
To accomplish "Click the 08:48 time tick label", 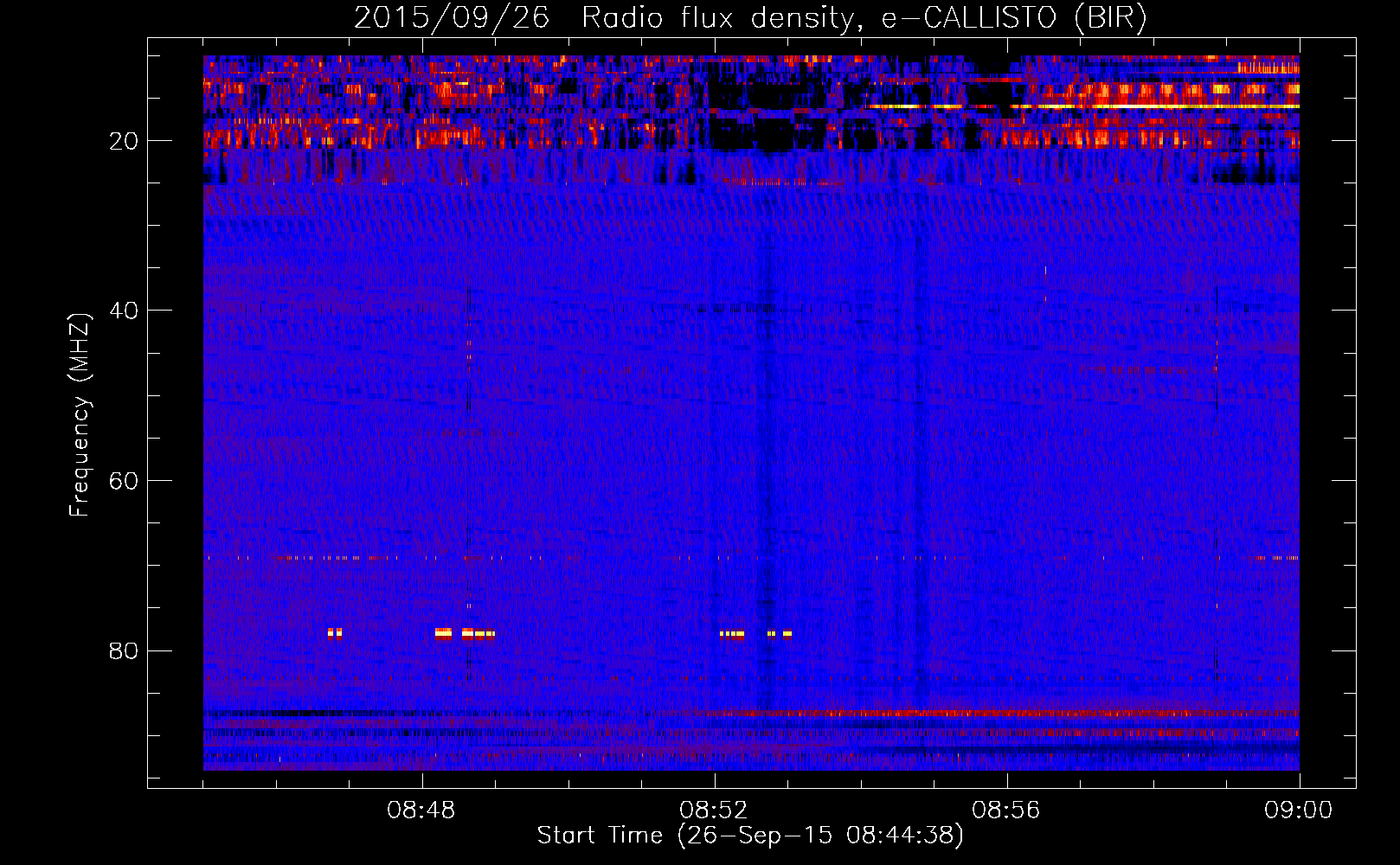I will click(x=421, y=811).
